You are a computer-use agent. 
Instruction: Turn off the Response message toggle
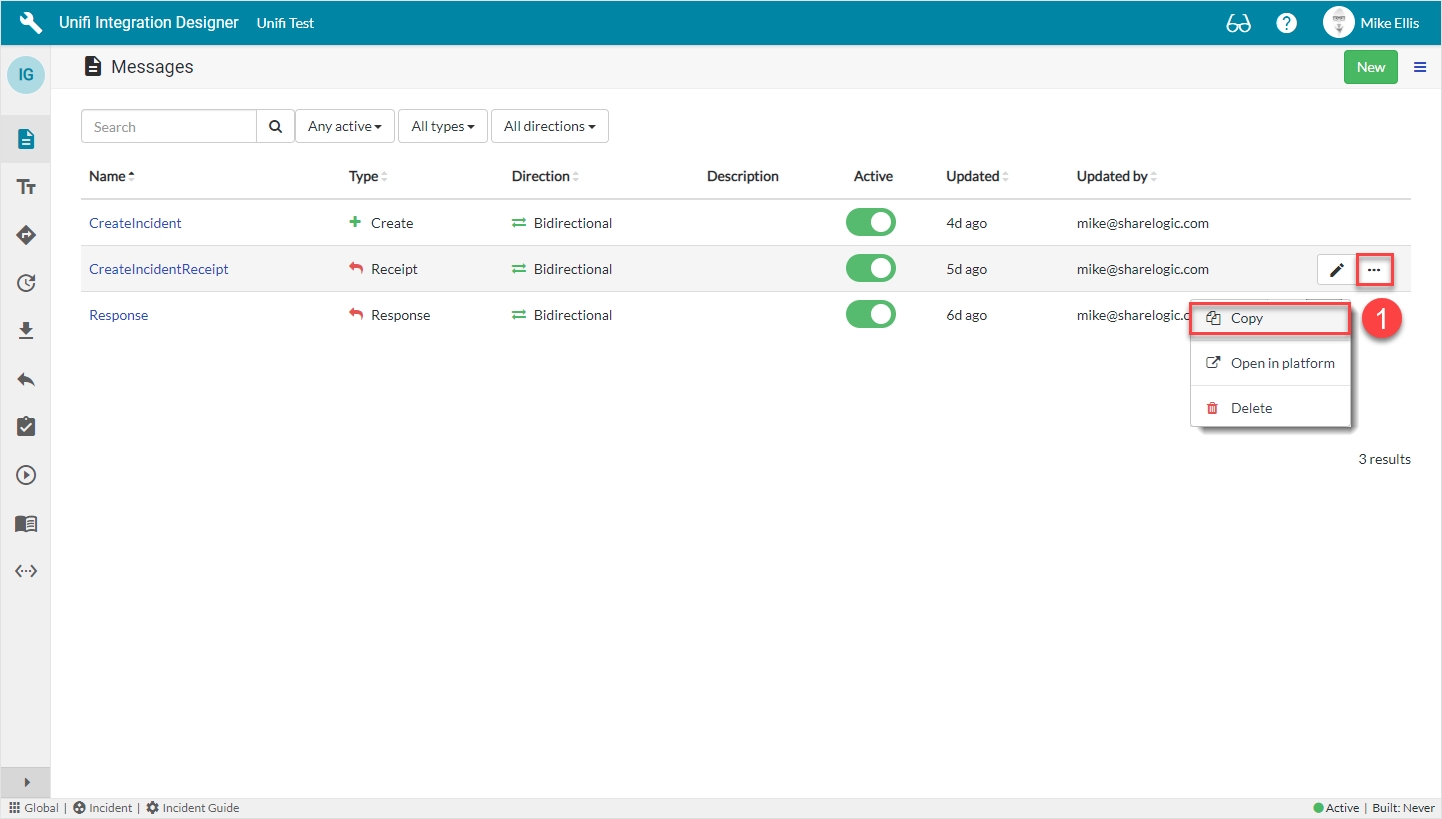coord(870,315)
